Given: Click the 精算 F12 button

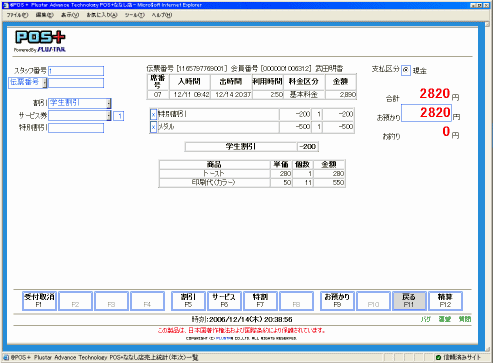Looking at the screenshot, I should point(445,301).
